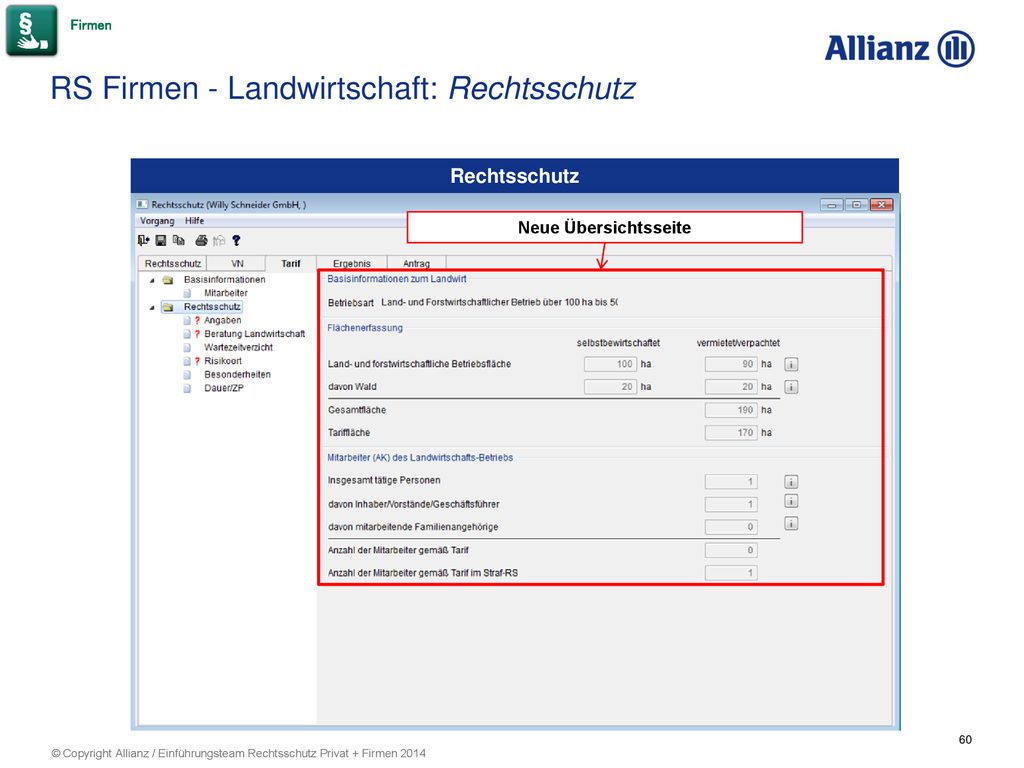Click the vermietet/verpachtet Betriebsfläche field showing 90
Screen dimensions: 1024x768
click(731, 364)
